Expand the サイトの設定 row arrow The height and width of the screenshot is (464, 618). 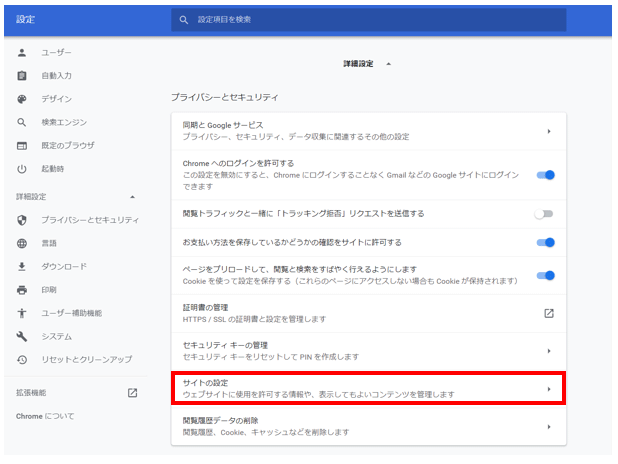[x=548, y=388]
